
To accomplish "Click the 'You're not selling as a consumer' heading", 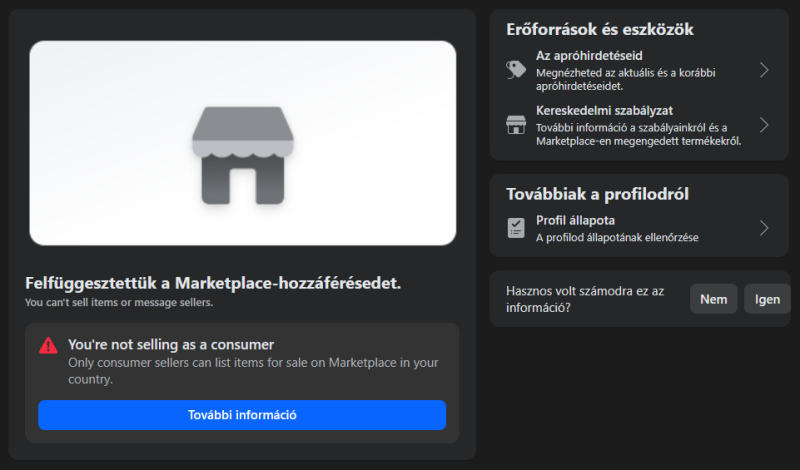I will tap(171, 344).
